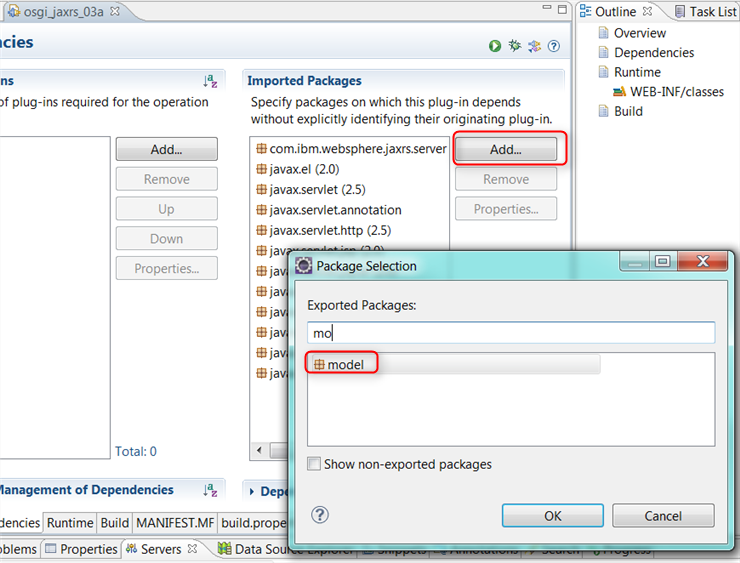Switch to the MANIFEST.MF tab
Screen dimensions: 740x563
175,523
